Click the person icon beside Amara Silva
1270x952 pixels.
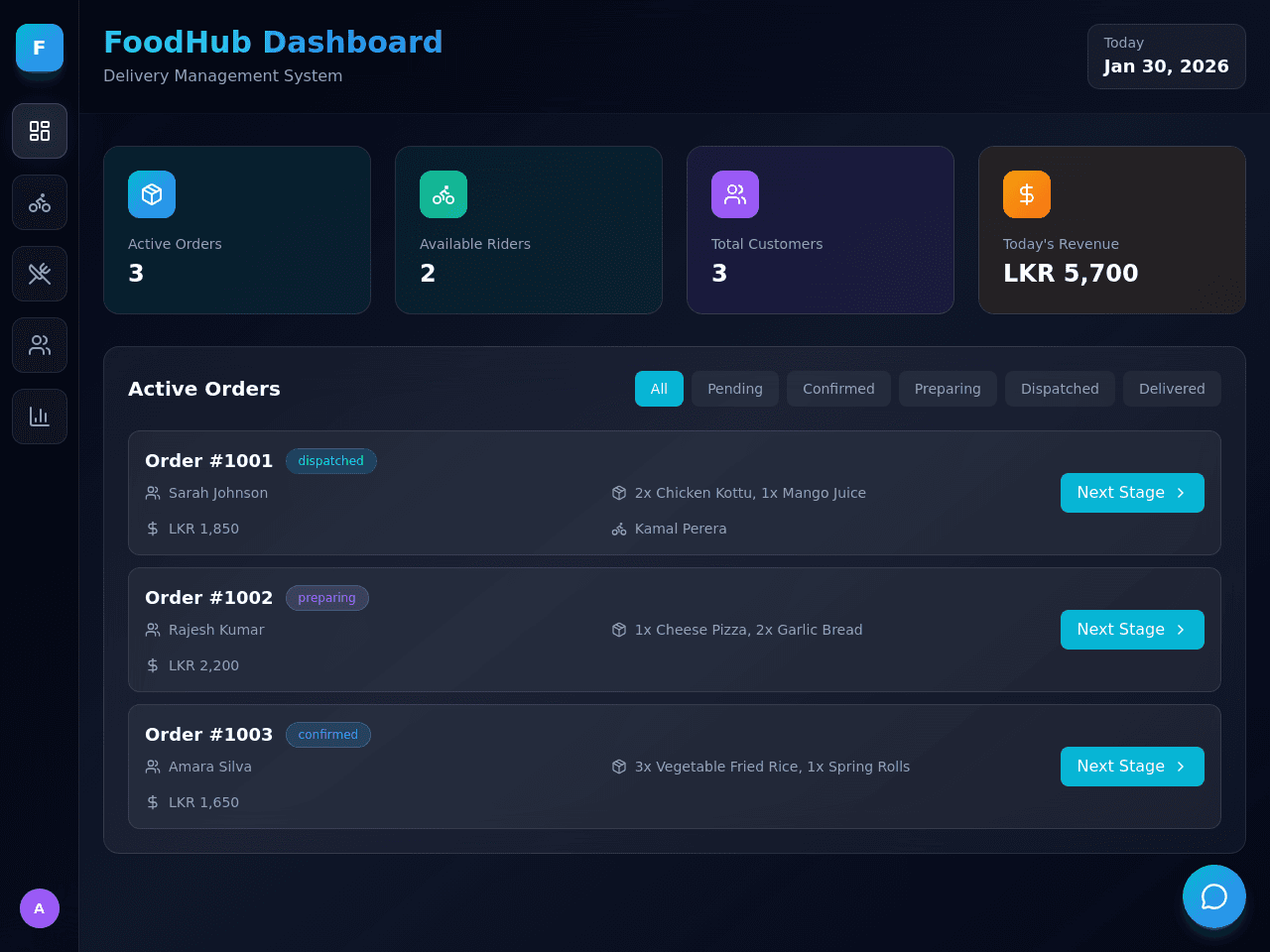pos(153,767)
